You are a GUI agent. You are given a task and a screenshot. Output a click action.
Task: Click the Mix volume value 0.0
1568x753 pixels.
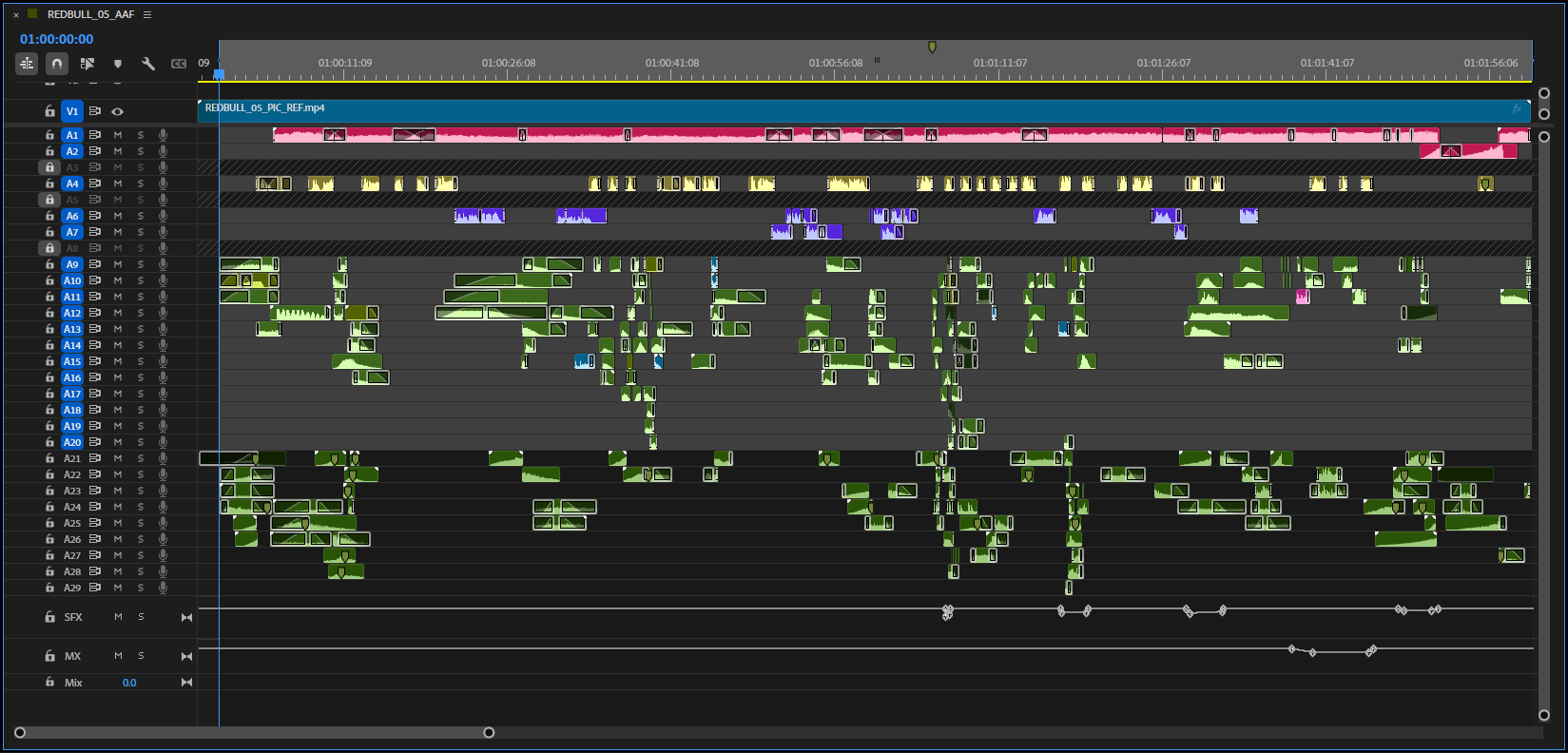129,683
